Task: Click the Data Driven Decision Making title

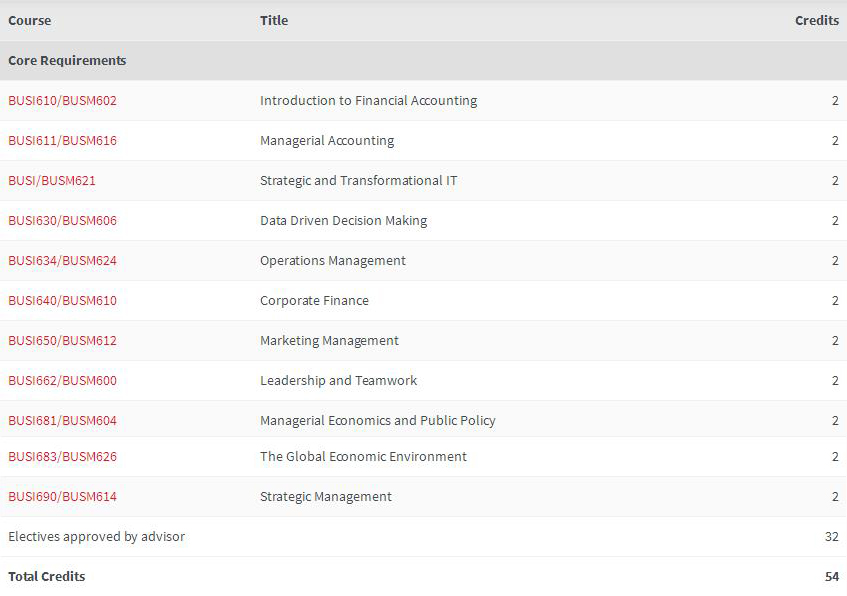Action: [x=343, y=221]
